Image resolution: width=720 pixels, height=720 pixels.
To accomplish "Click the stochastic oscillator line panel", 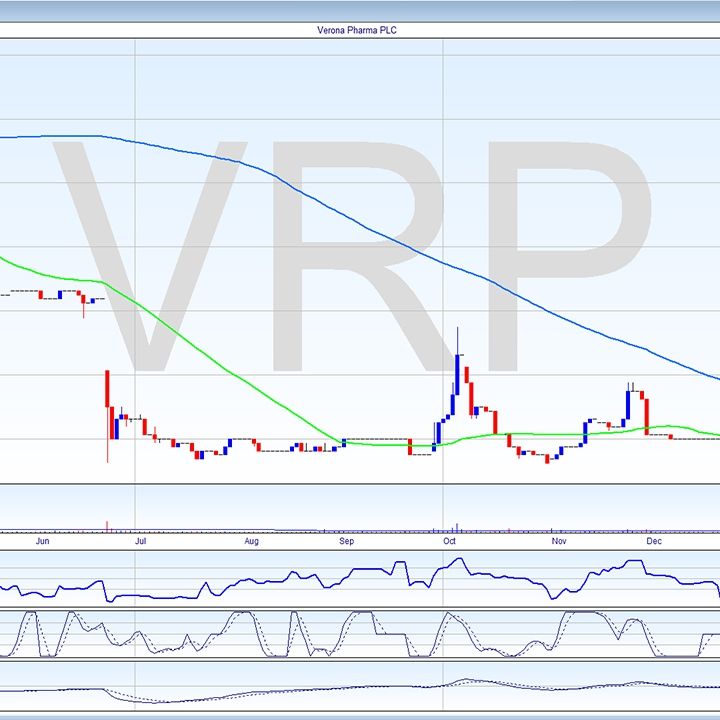I will (x=360, y=634).
